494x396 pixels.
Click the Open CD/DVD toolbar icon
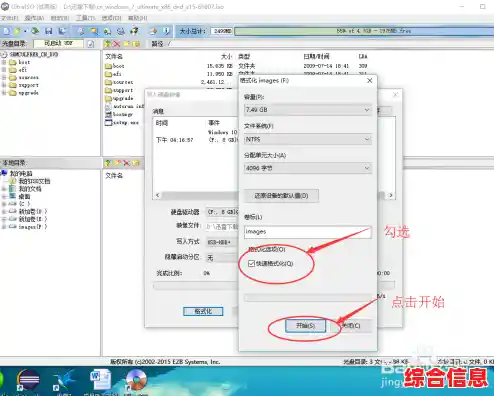point(35,31)
